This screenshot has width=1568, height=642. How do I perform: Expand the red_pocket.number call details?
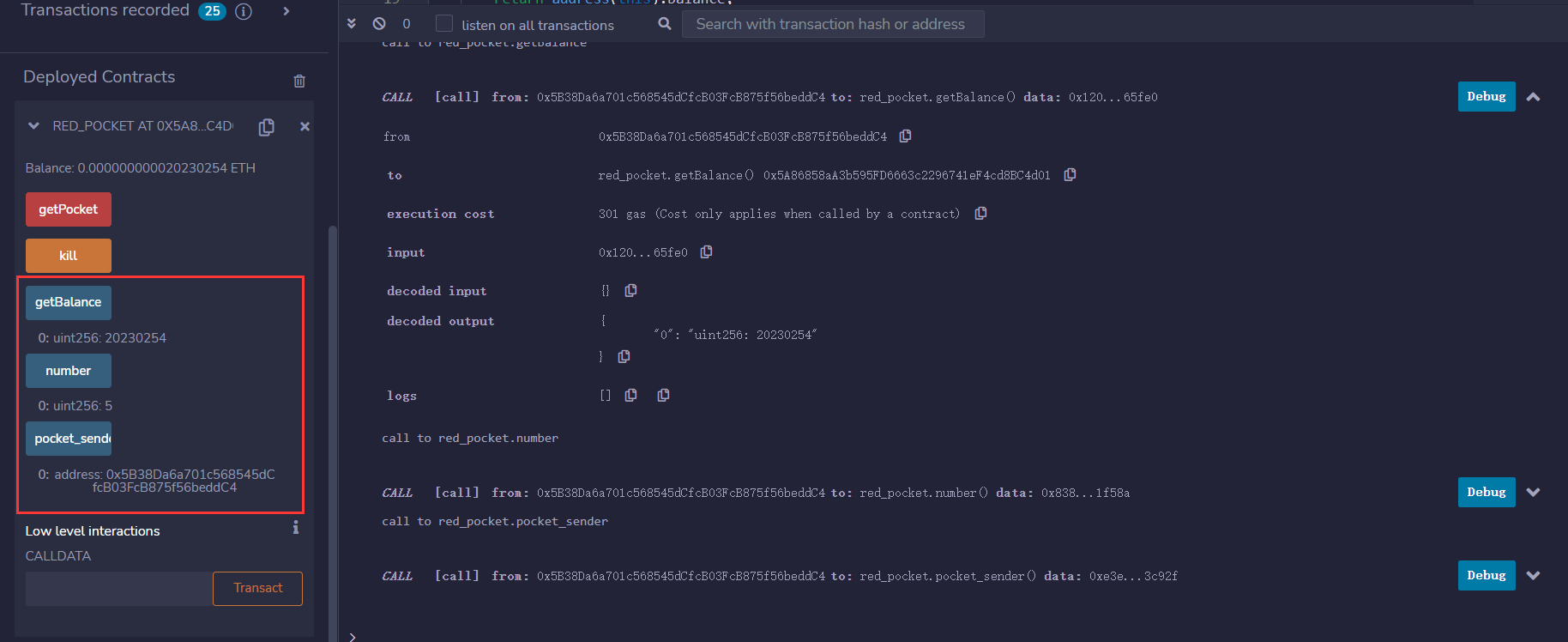[x=1534, y=493]
